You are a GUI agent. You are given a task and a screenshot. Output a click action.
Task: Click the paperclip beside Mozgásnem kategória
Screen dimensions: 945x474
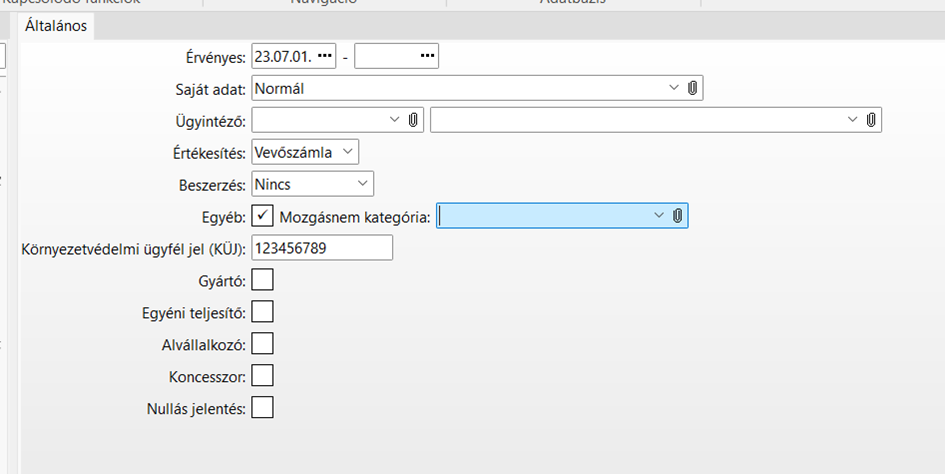point(677,215)
